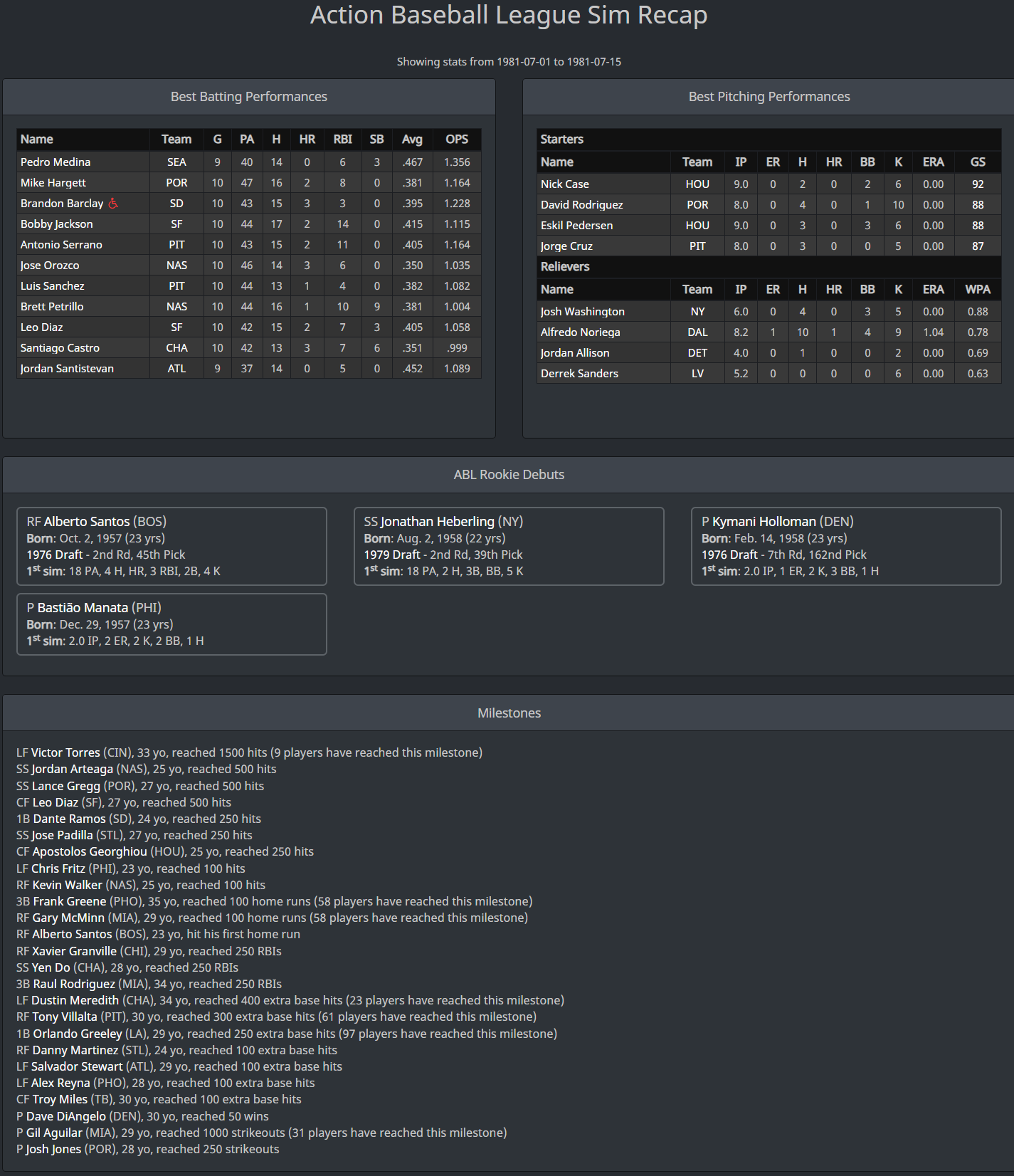The height and width of the screenshot is (1176, 1014).
Task: Sort batting table by OPS column
Action: tap(456, 140)
